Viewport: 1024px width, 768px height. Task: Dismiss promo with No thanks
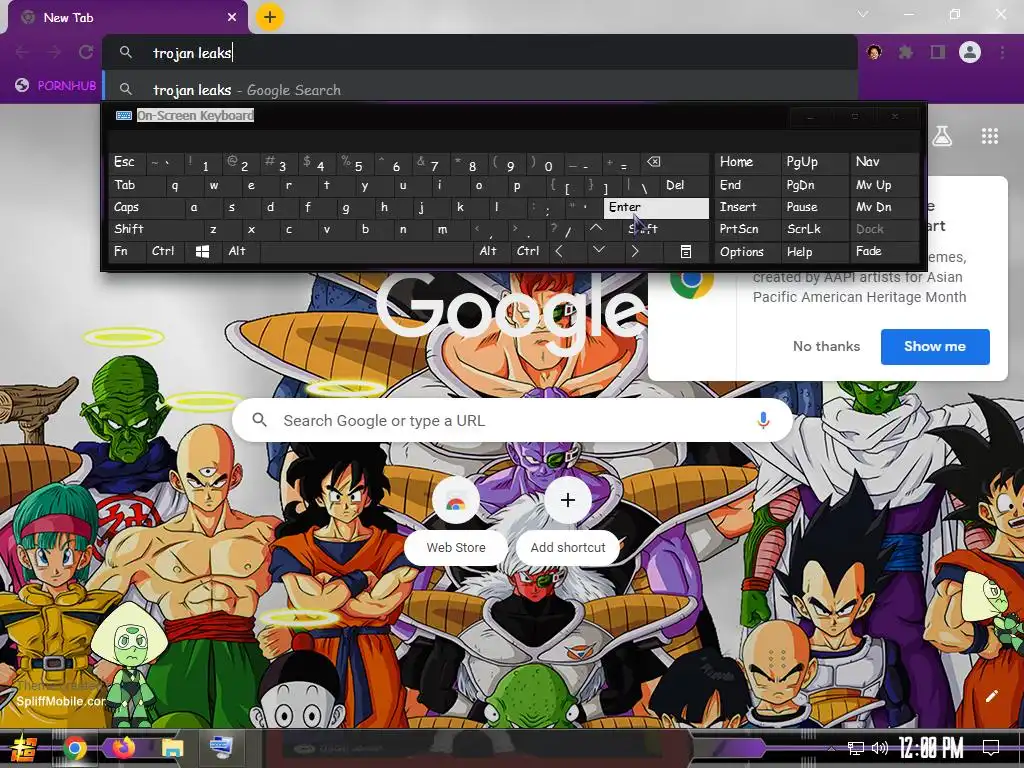[x=826, y=346]
